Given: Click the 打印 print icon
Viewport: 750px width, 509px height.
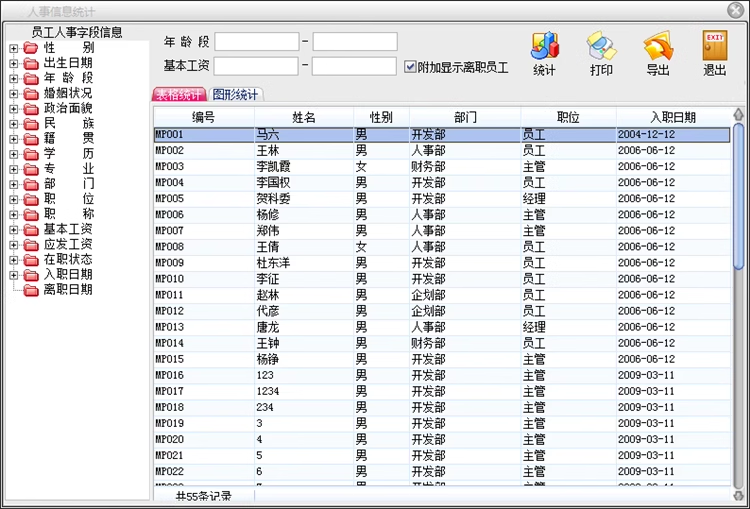Looking at the screenshot, I should pyautogui.click(x=601, y=46).
